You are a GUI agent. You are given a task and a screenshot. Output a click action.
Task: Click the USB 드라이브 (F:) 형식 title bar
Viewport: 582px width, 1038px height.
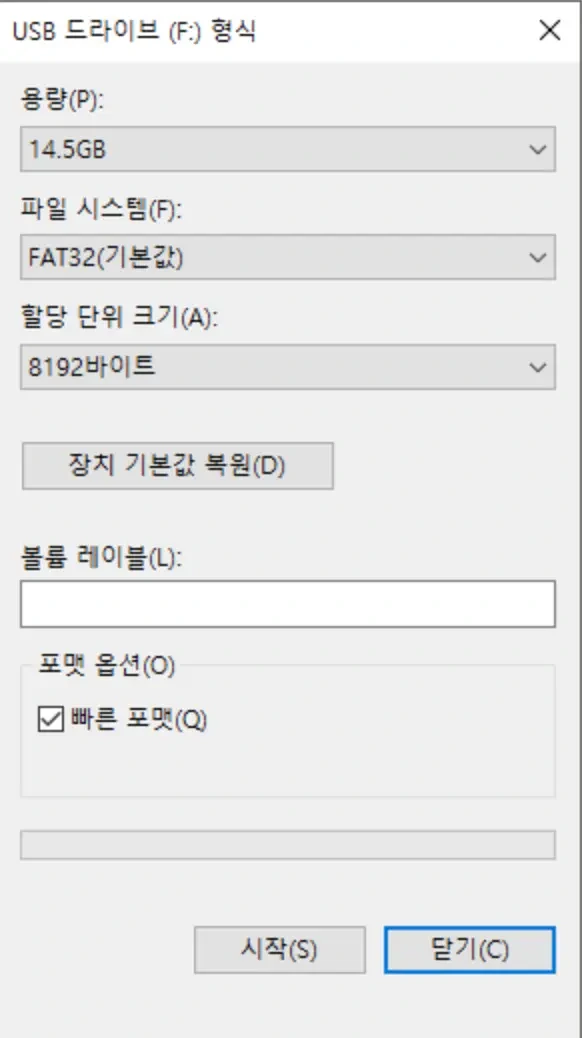[x=250, y=30]
